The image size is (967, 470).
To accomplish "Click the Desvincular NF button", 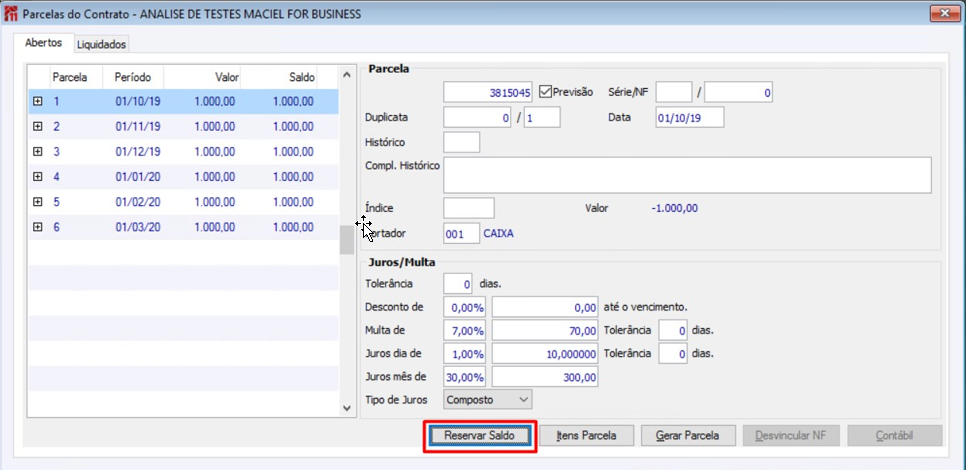I will [x=792, y=435].
